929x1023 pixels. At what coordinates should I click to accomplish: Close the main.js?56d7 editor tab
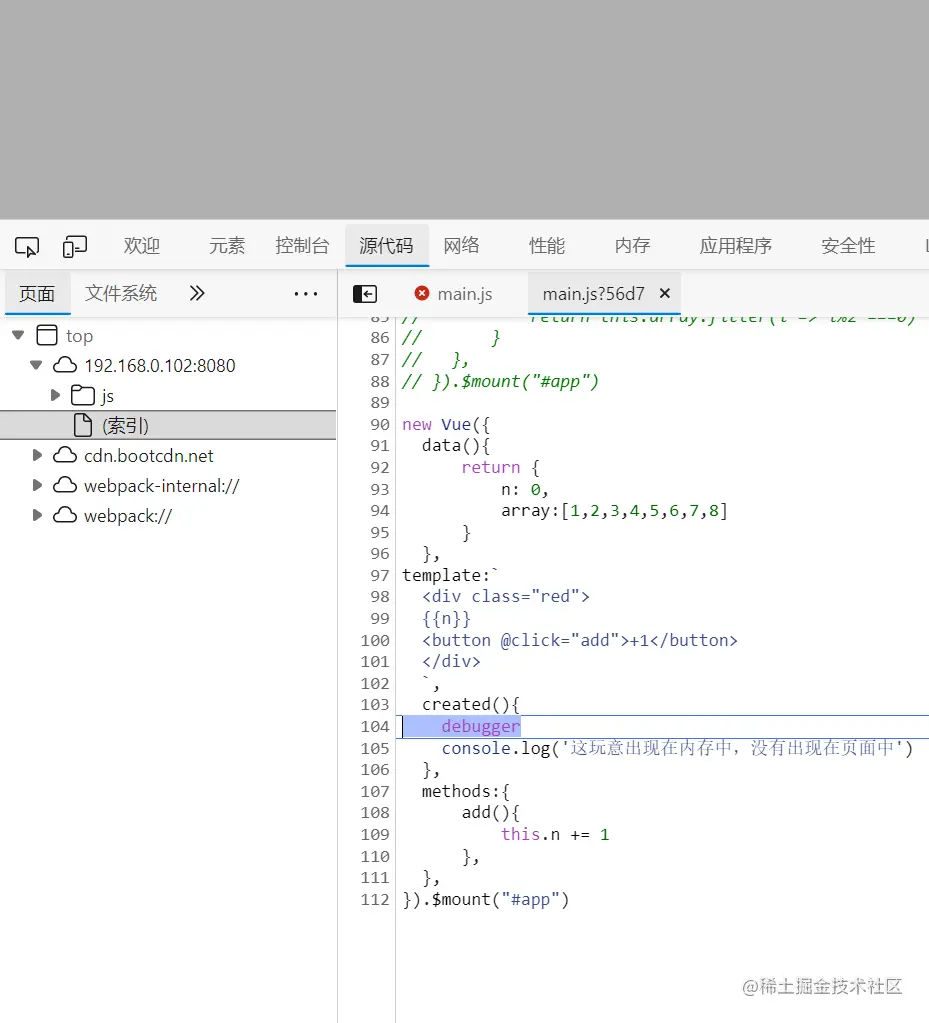pos(664,293)
